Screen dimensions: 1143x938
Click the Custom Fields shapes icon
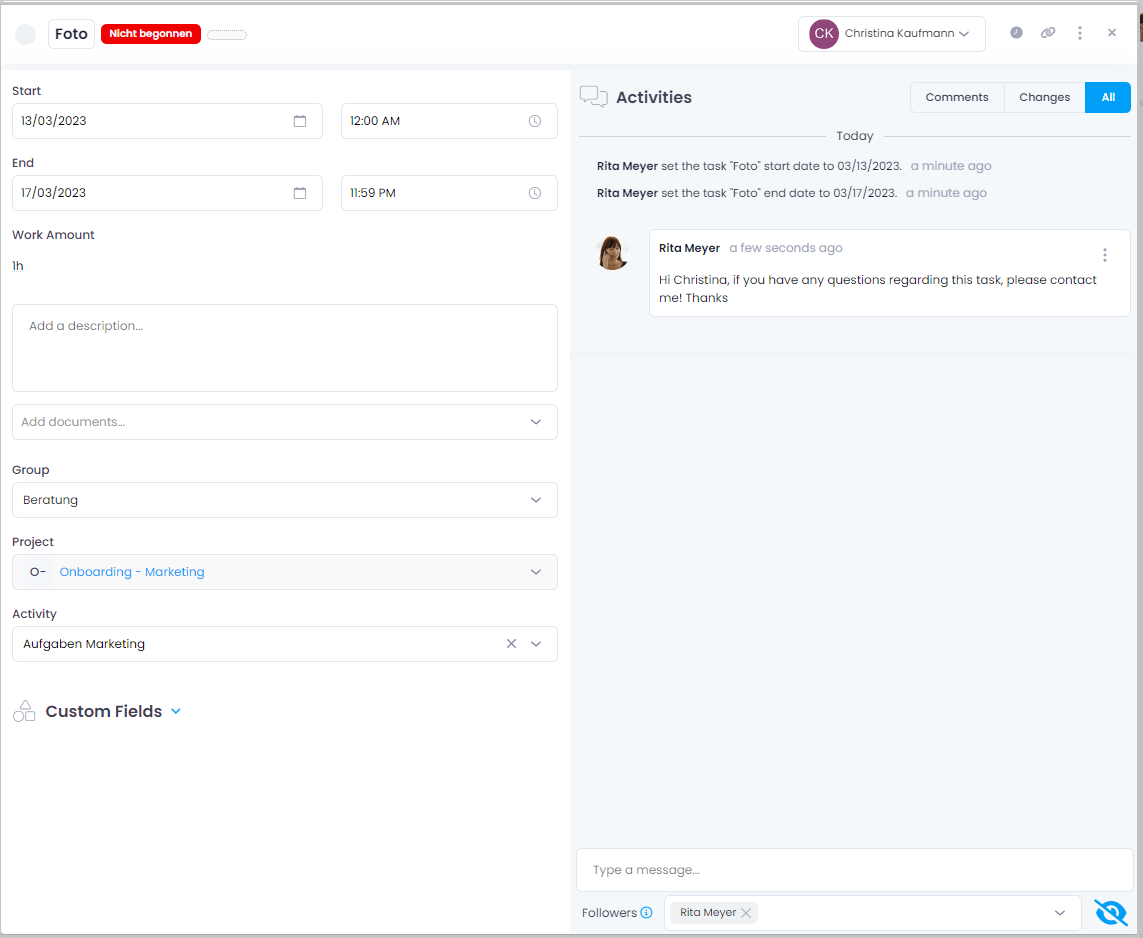coord(24,711)
